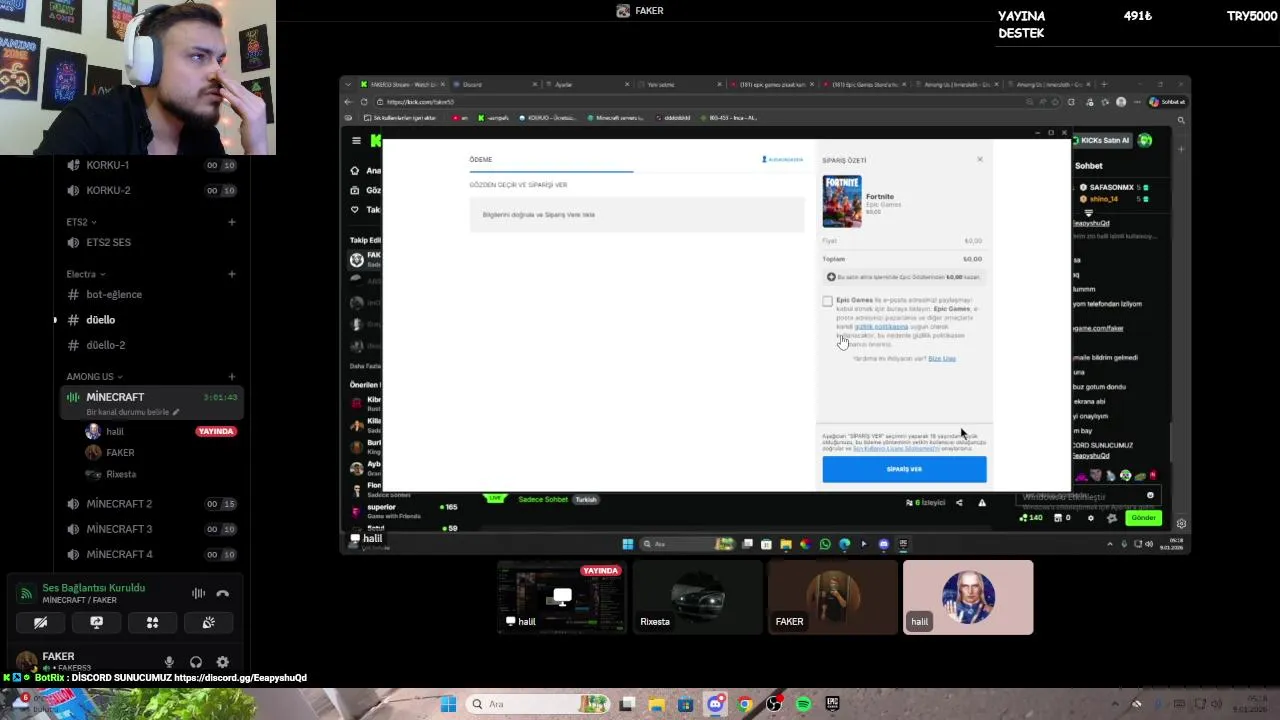Open the soundboard button in voice panel

208,622
